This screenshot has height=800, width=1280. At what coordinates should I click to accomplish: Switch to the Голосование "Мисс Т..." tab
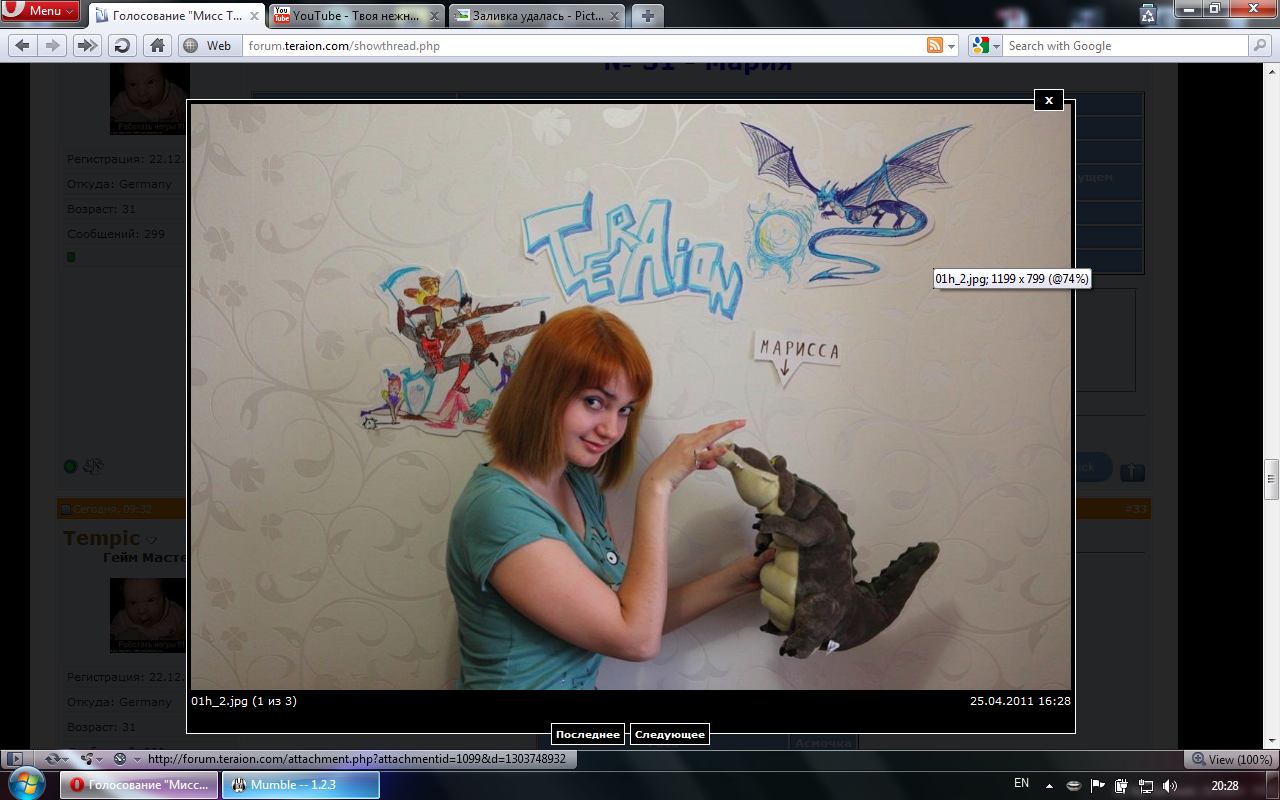(177, 16)
